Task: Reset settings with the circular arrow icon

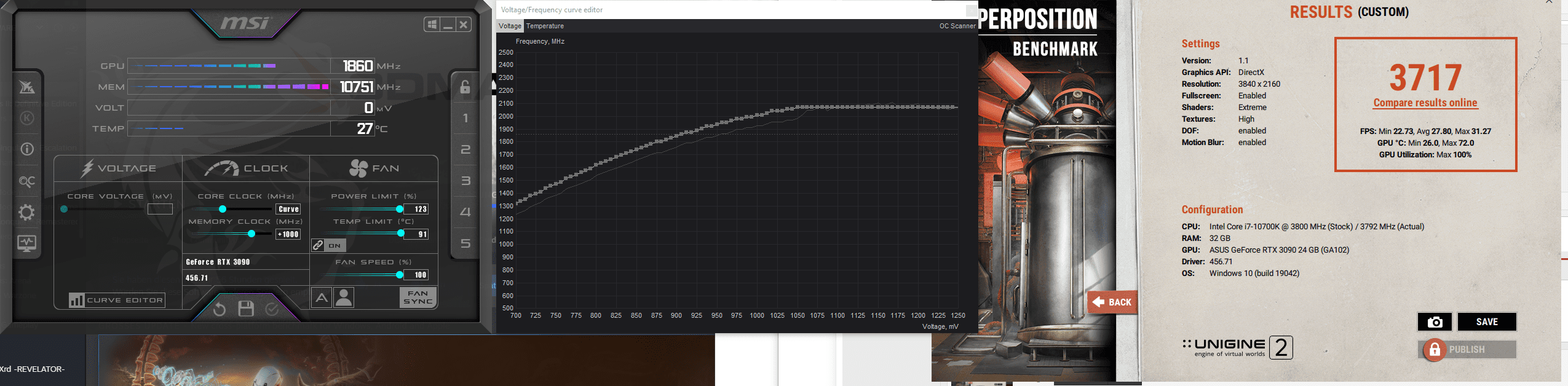Action: [220, 309]
